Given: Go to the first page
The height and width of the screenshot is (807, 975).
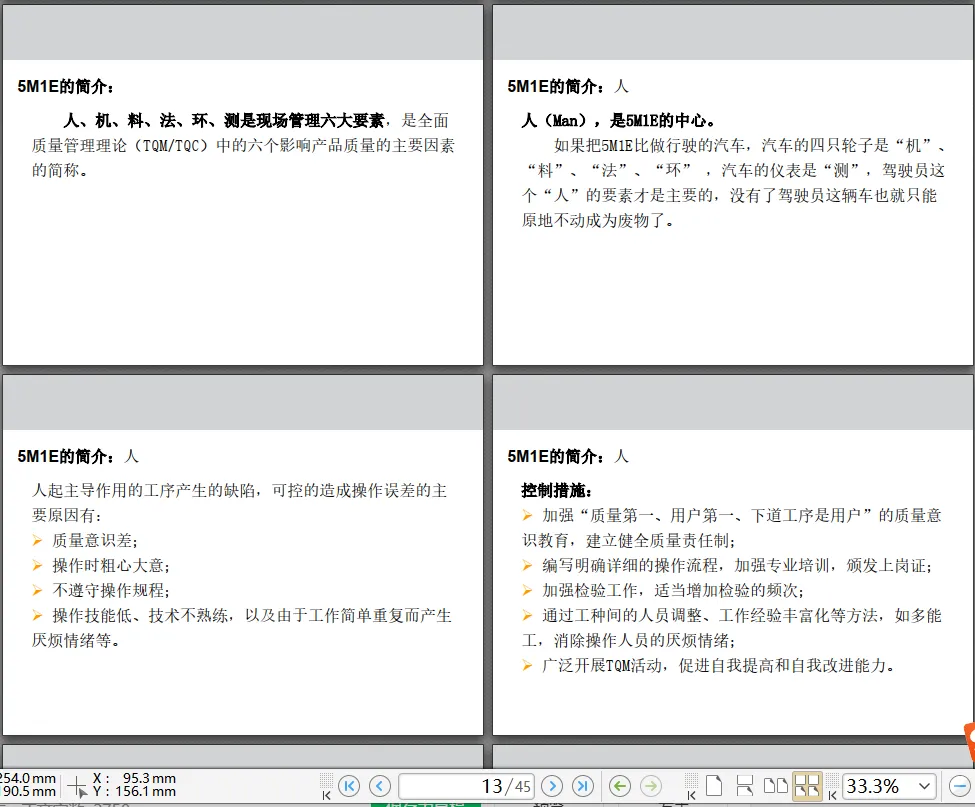Looking at the screenshot, I should tap(349, 786).
